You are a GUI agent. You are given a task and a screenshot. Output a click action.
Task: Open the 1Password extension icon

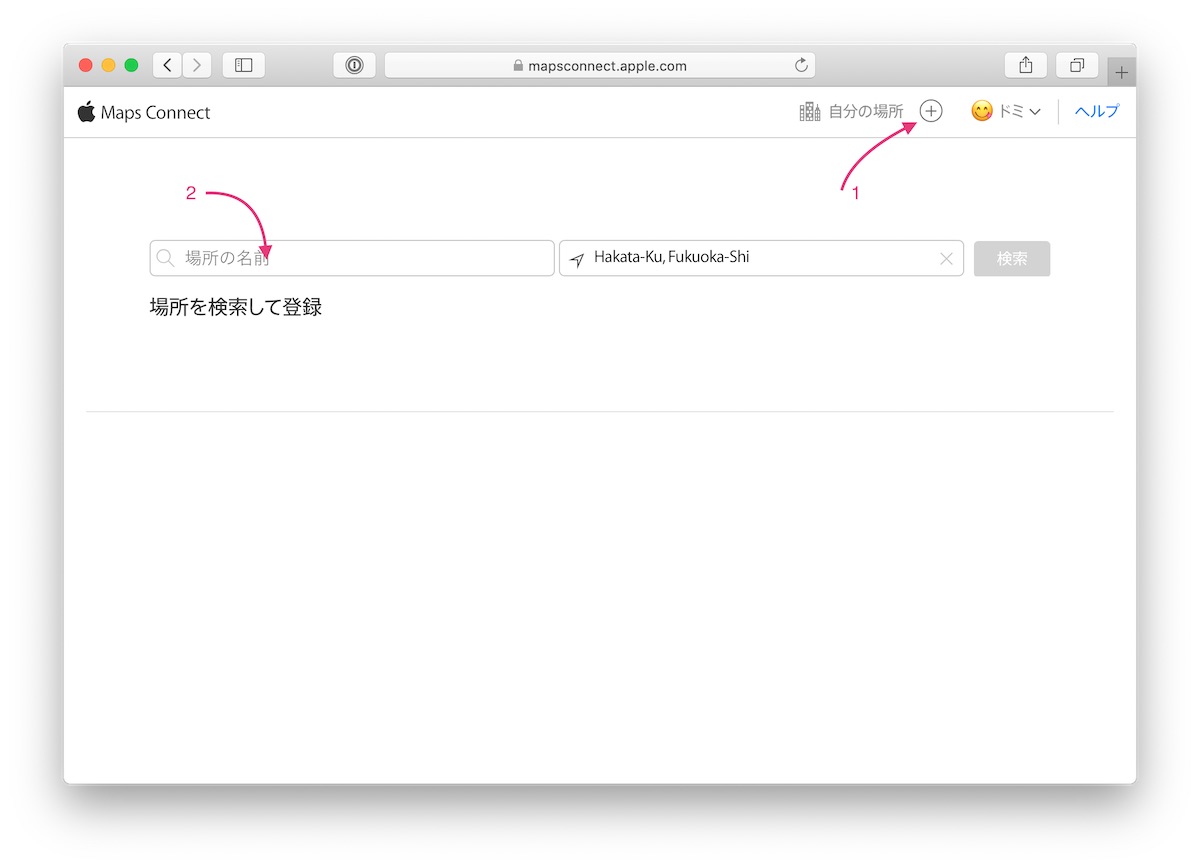pyautogui.click(x=354, y=65)
